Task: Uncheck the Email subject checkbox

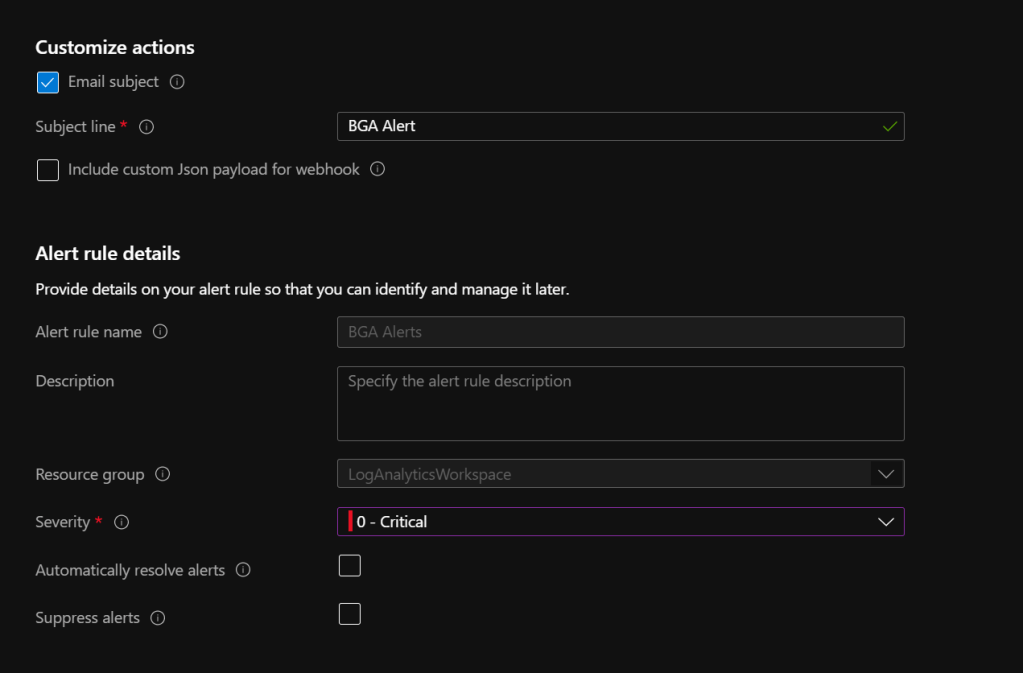Action: pyautogui.click(x=48, y=82)
